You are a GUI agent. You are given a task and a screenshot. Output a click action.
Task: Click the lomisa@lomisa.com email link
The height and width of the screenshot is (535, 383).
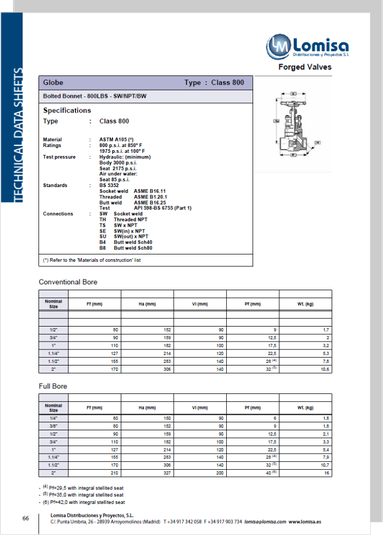265,522
